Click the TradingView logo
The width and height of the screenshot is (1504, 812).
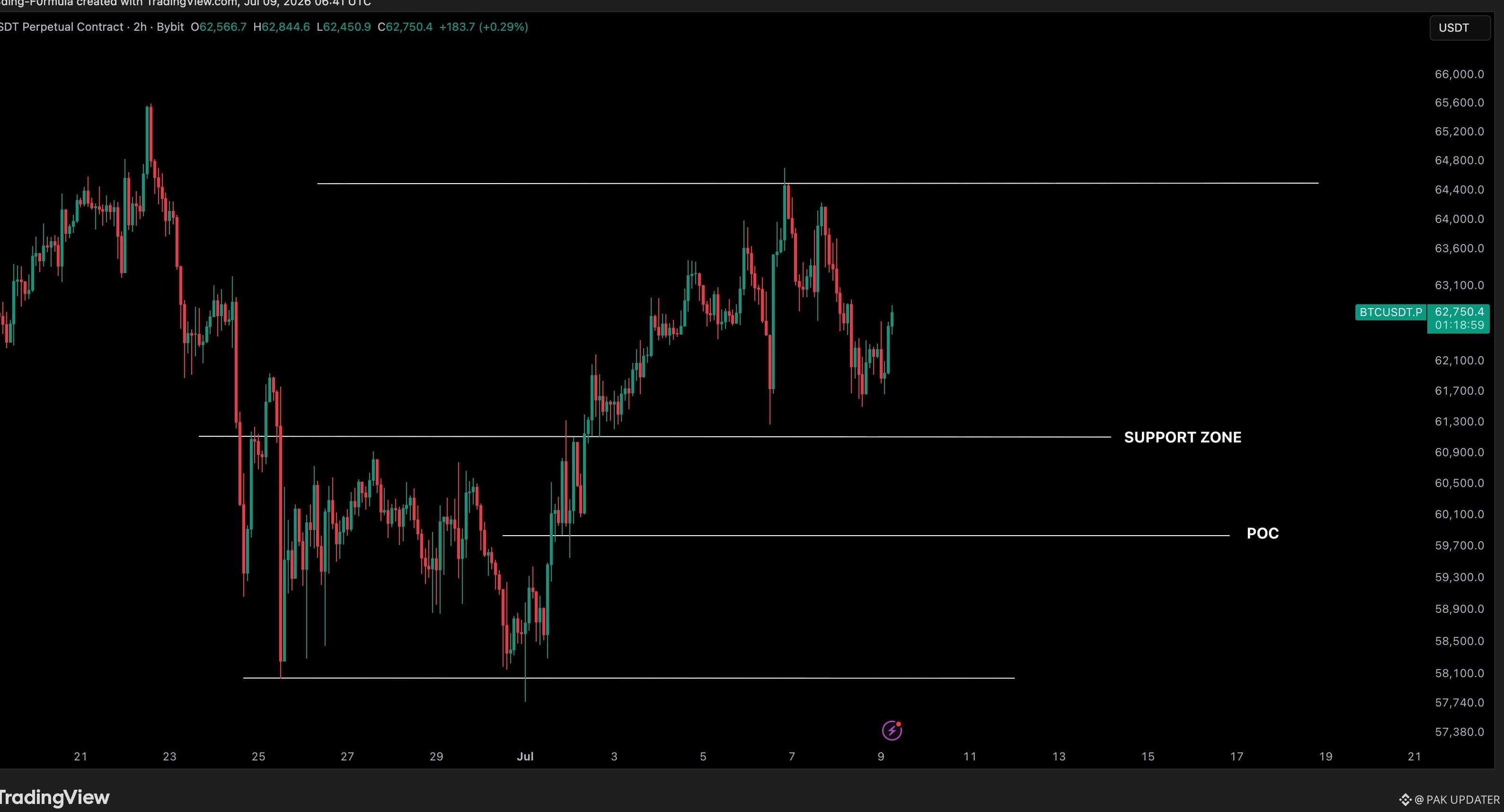click(x=54, y=797)
